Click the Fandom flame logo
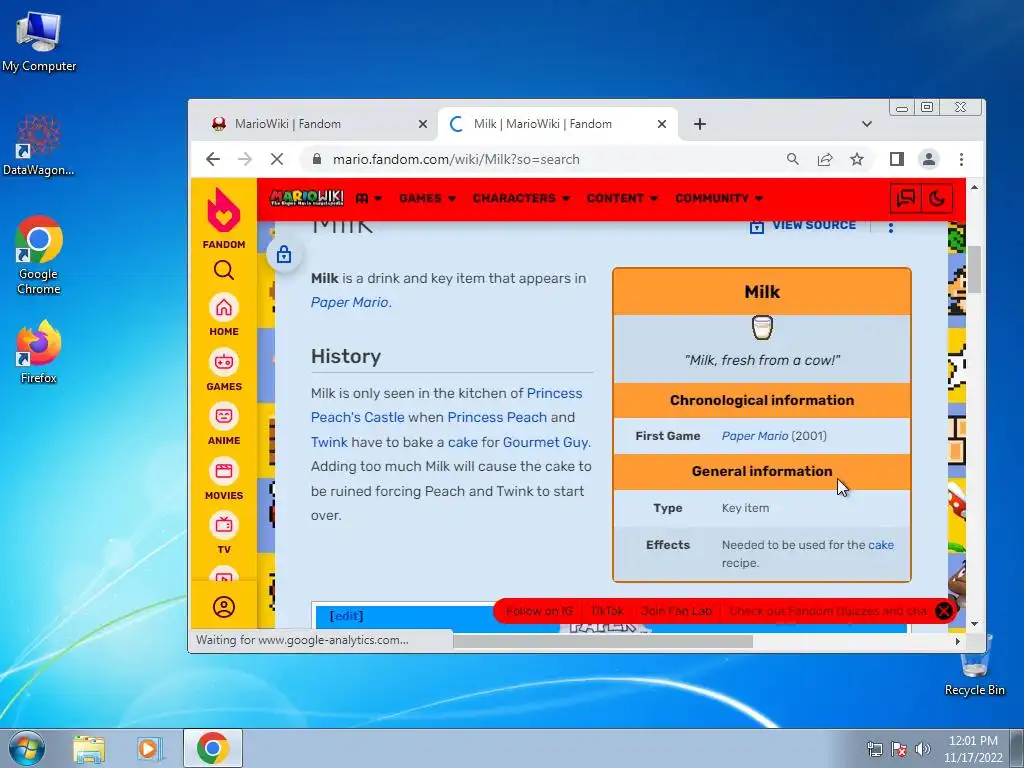The height and width of the screenshot is (768, 1024). click(223, 210)
